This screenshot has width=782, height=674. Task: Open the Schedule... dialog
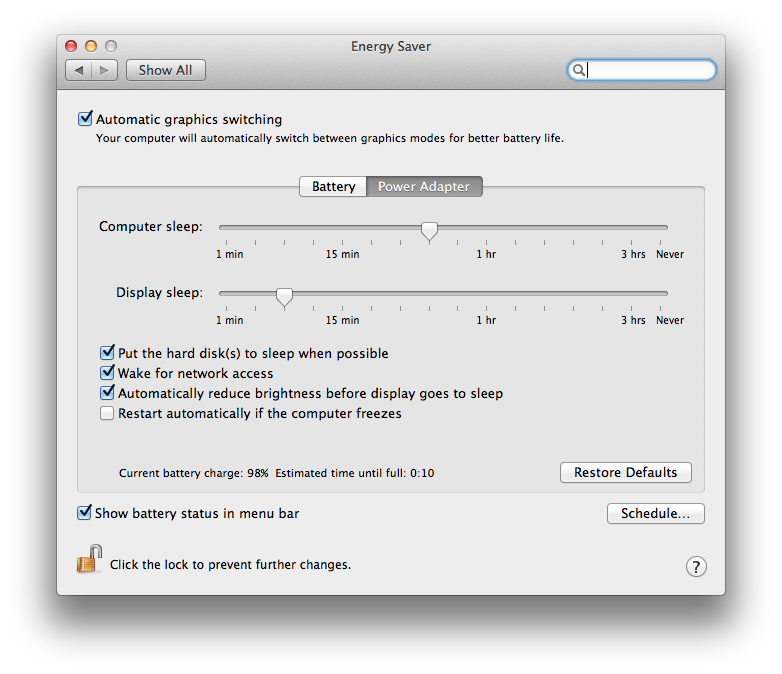pos(655,513)
